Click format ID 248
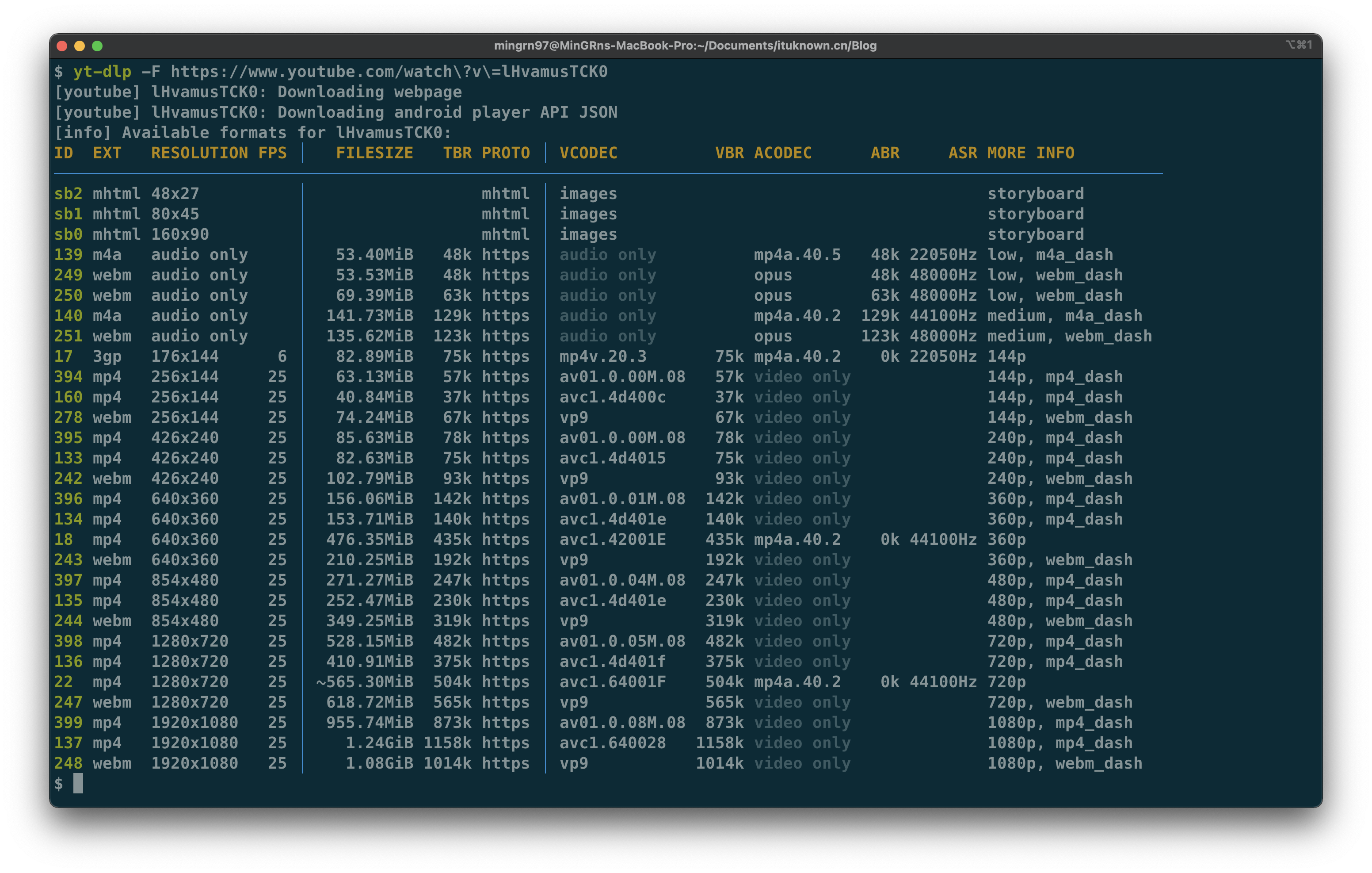The height and width of the screenshot is (873, 1372). coord(69,763)
